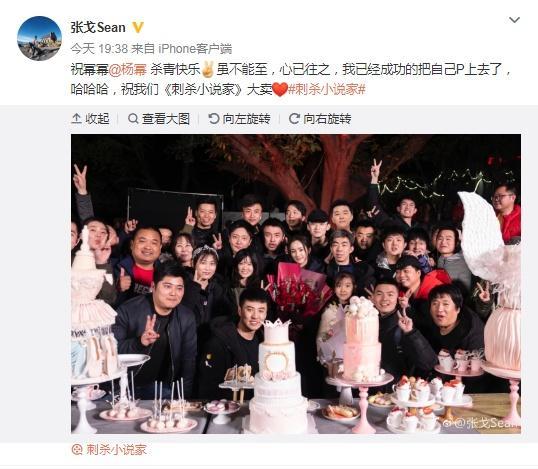Click the magnifier icon beside 查看大图

pyautogui.click(x=133, y=119)
